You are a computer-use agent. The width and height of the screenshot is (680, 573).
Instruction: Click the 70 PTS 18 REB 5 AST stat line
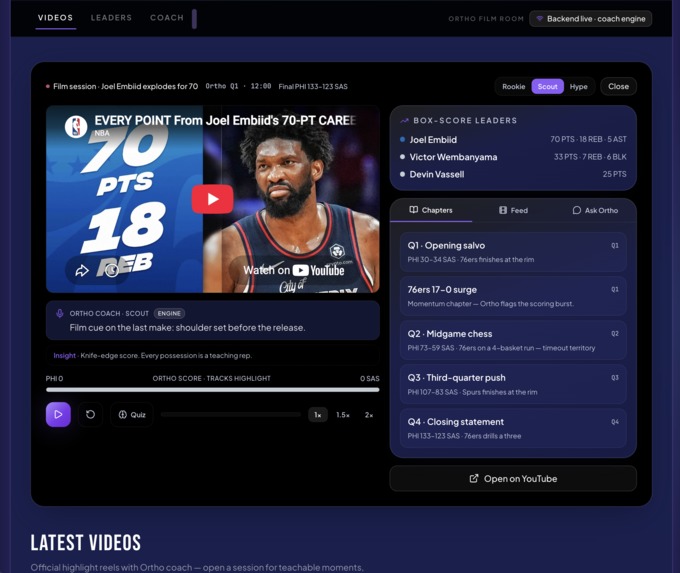[588, 139]
